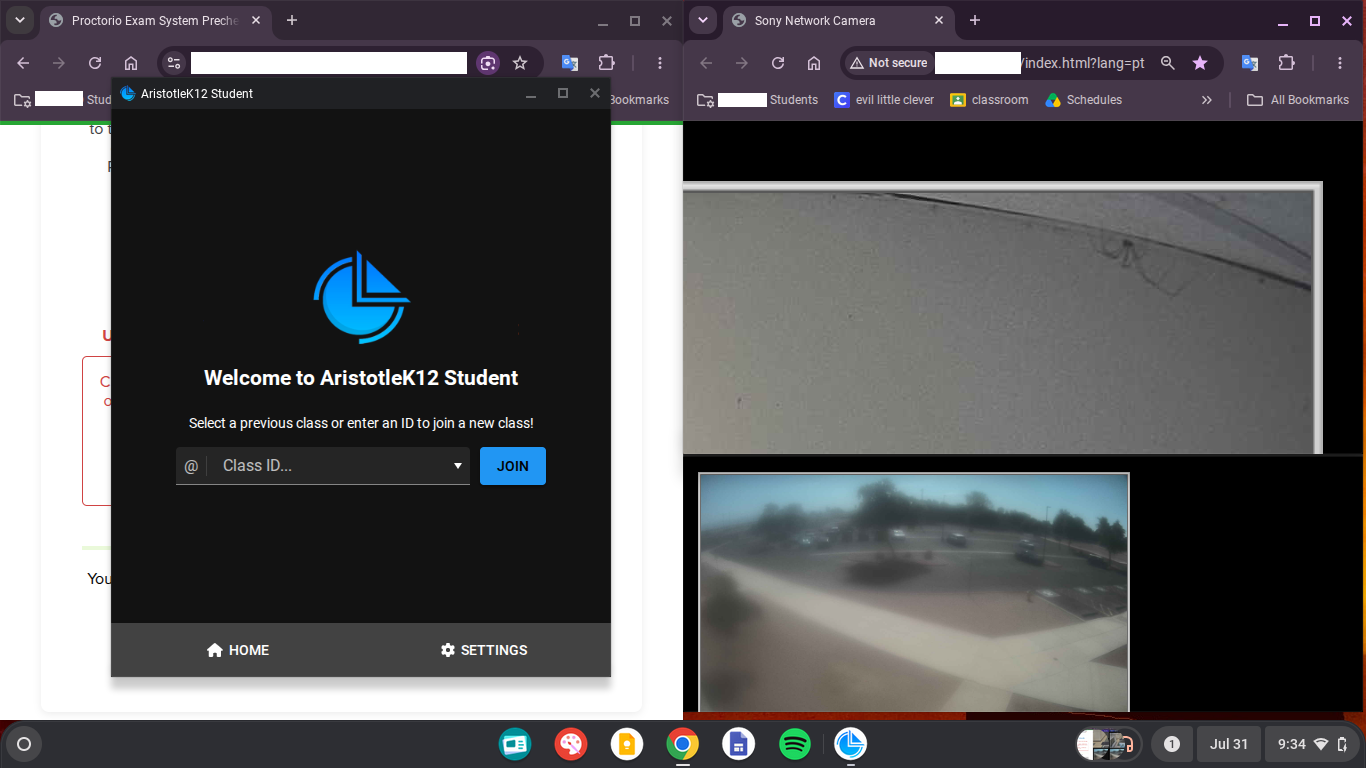Close the Proctorio Exam System Precheck tab
This screenshot has height=768, width=1366.
255,20
